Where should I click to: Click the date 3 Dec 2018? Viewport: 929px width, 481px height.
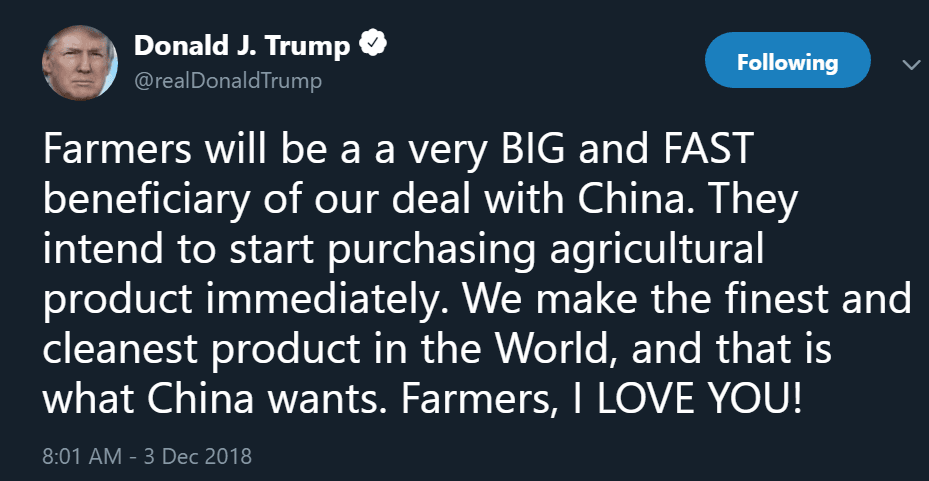(x=197, y=458)
